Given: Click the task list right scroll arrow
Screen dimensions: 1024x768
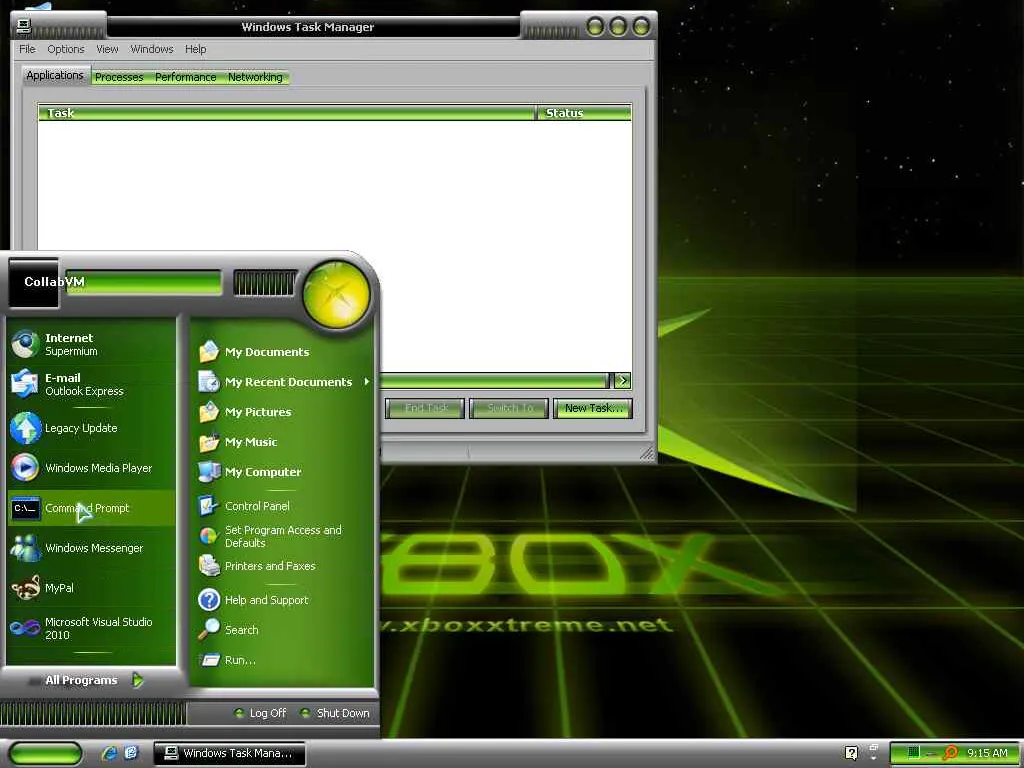Looking at the screenshot, I should pyautogui.click(x=622, y=380).
